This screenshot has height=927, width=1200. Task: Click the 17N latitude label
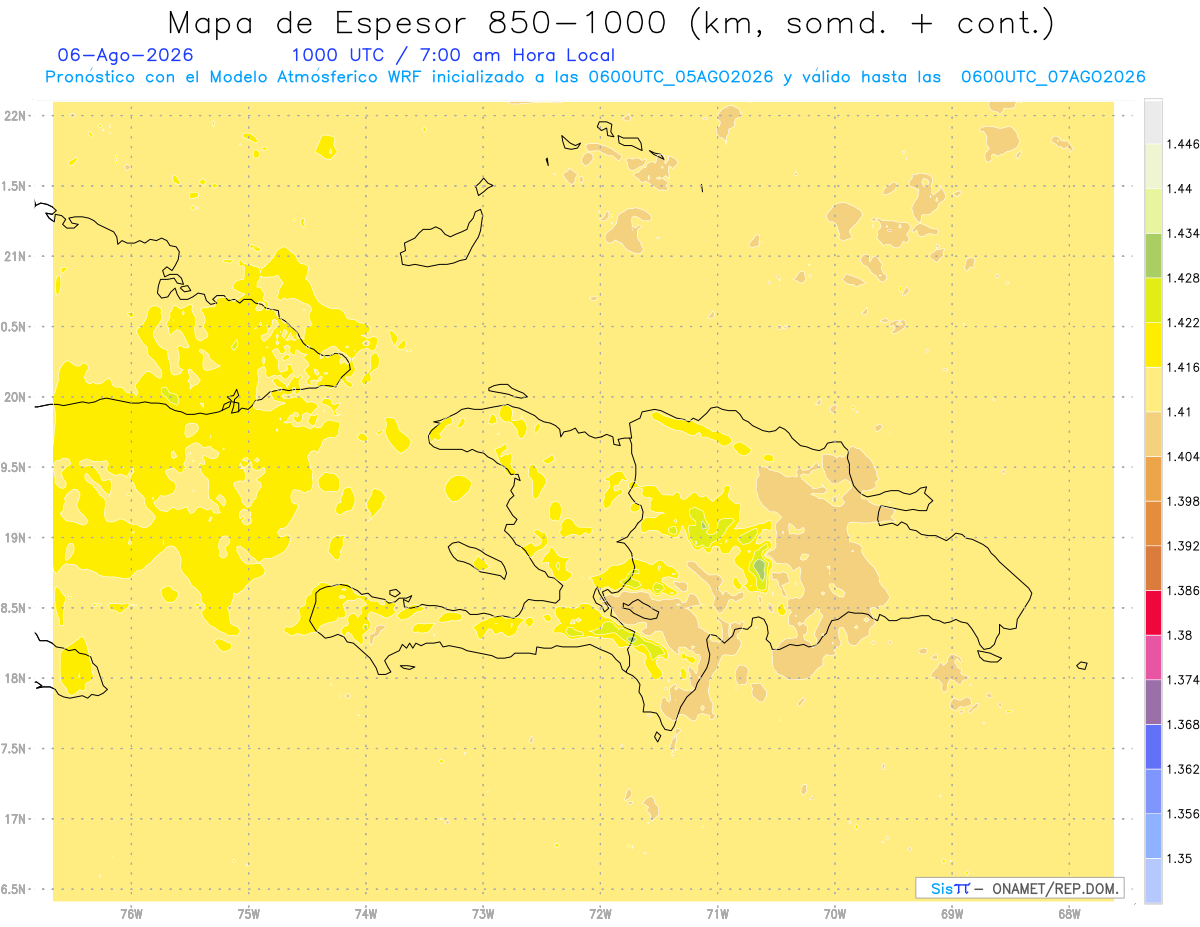(x=14, y=819)
